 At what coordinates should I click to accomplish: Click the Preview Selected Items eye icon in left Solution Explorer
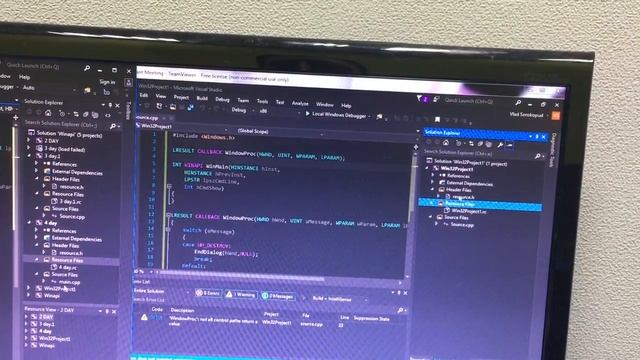[108, 115]
